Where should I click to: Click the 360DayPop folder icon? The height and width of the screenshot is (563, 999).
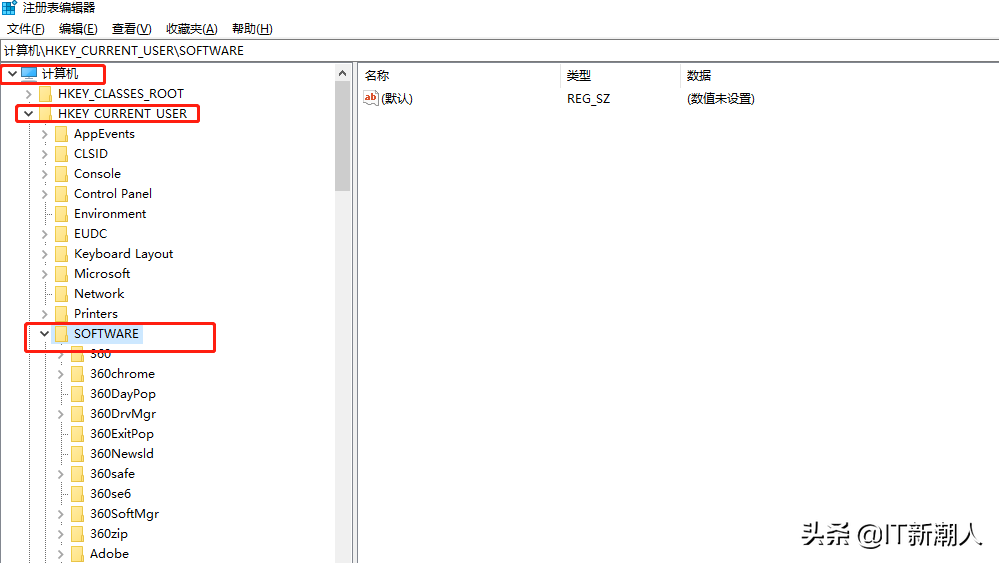[77, 394]
